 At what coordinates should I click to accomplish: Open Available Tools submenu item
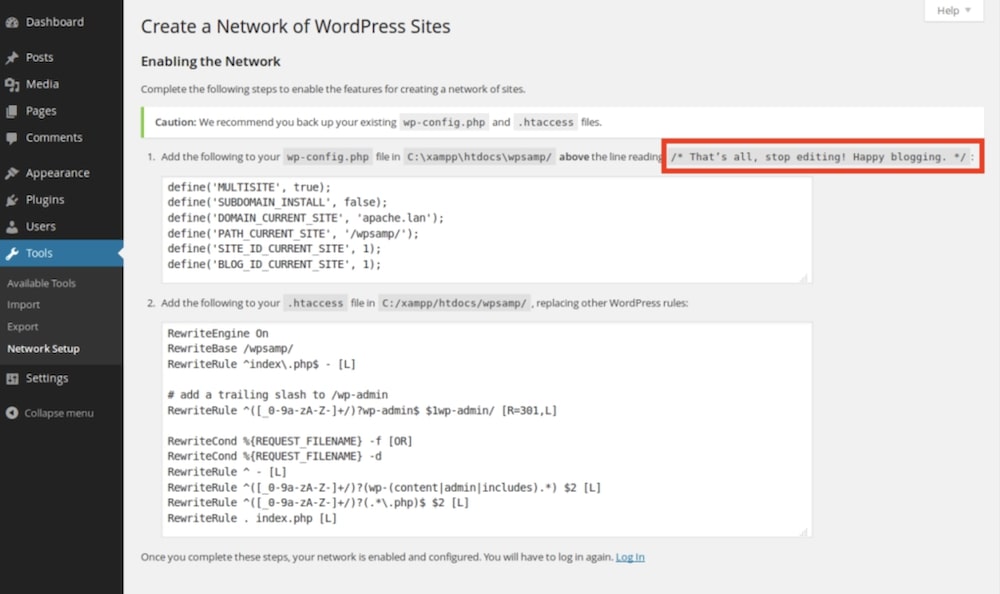tap(41, 283)
